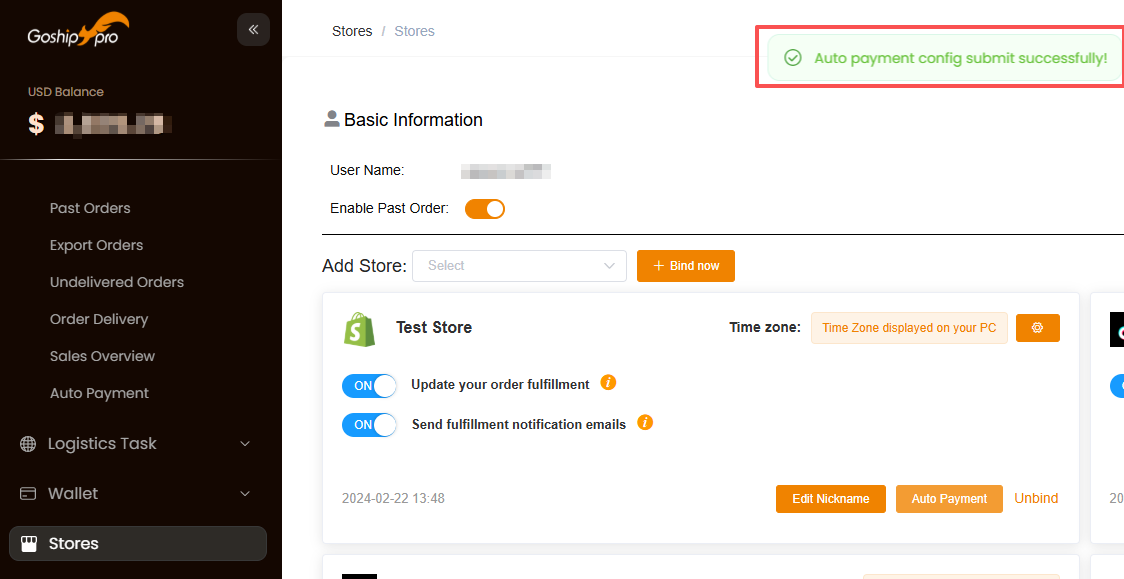Click Edit Nickname for Test Store
This screenshot has width=1124, height=579.
pos(830,499)
